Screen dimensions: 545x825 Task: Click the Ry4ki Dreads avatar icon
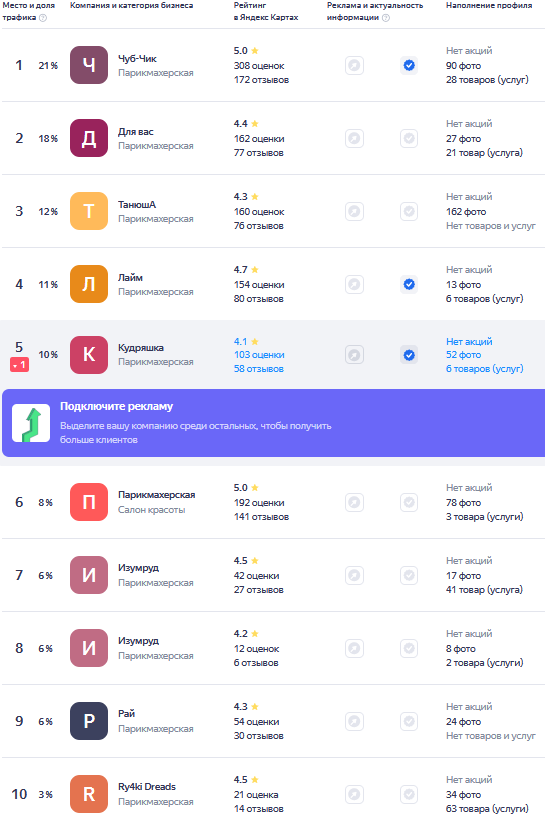click(x=89, y=794)
